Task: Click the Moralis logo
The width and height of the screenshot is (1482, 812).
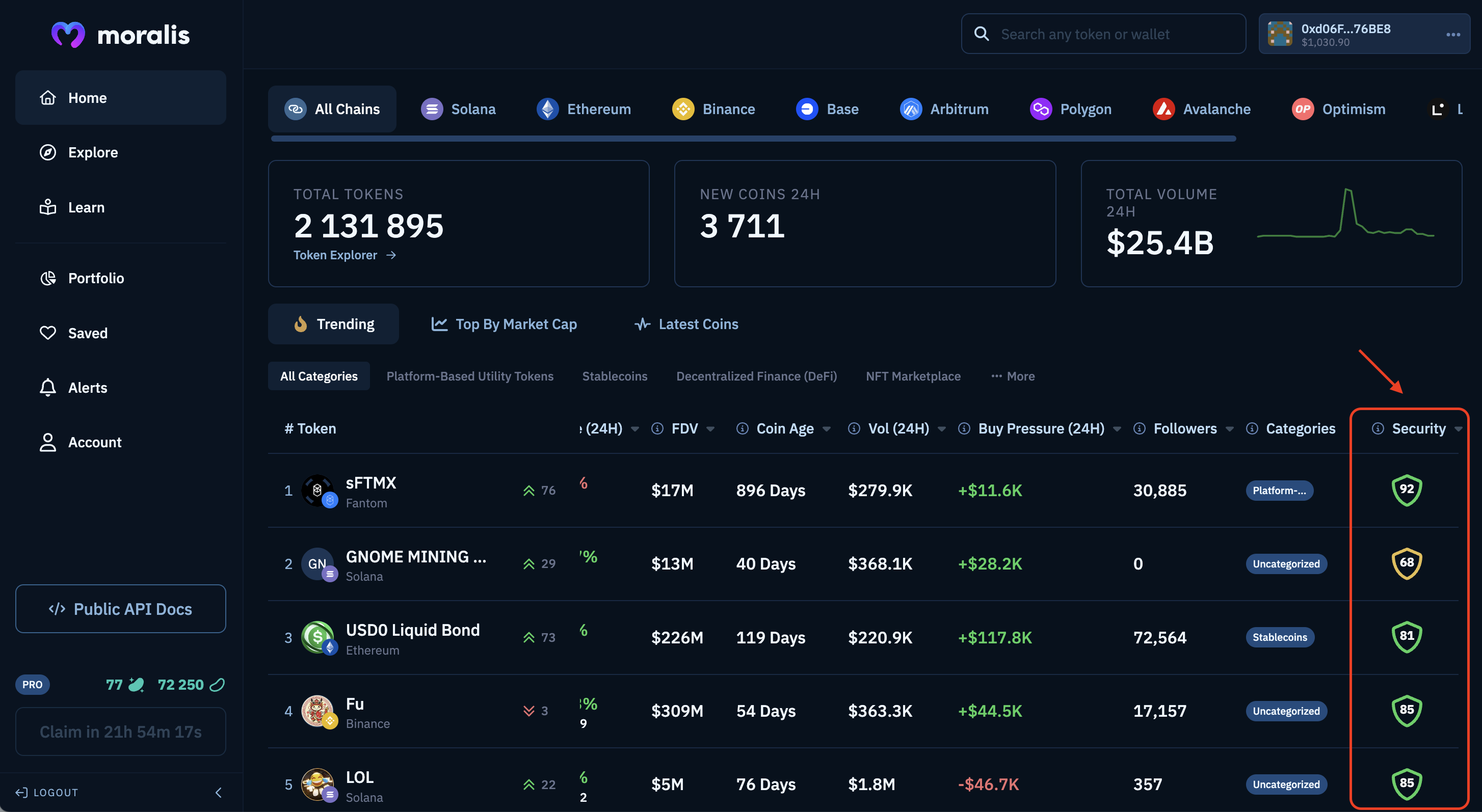Action: 120,35
